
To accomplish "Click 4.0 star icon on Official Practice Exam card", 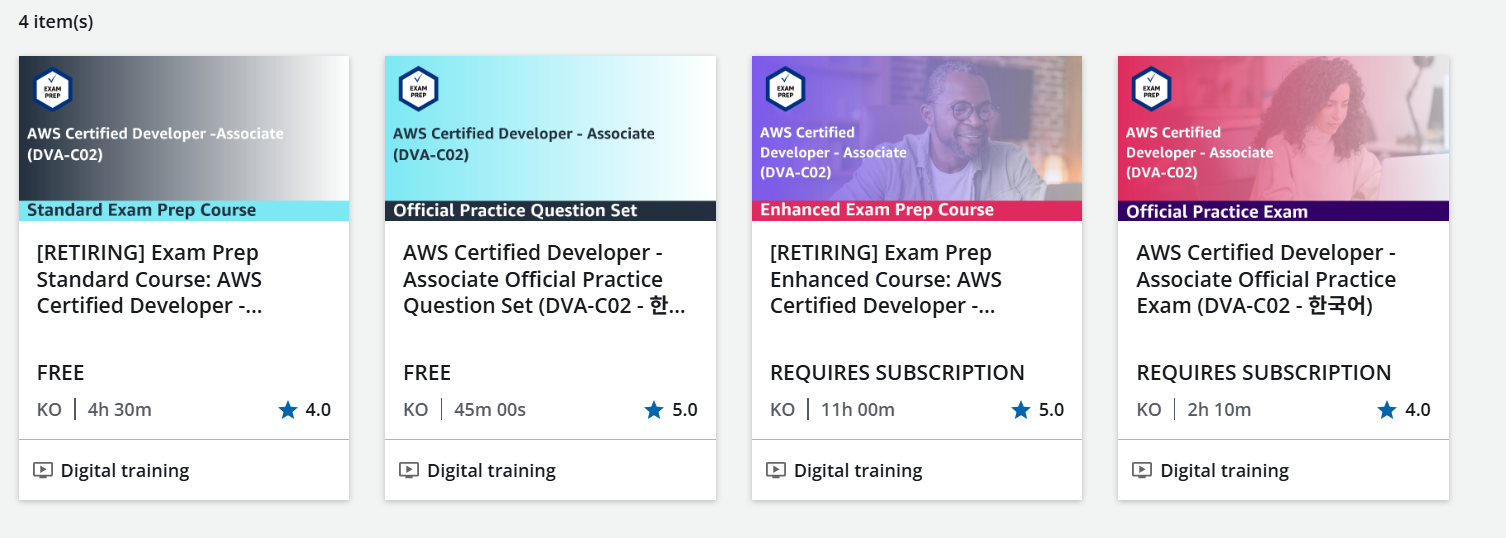I will point(1387,409).
